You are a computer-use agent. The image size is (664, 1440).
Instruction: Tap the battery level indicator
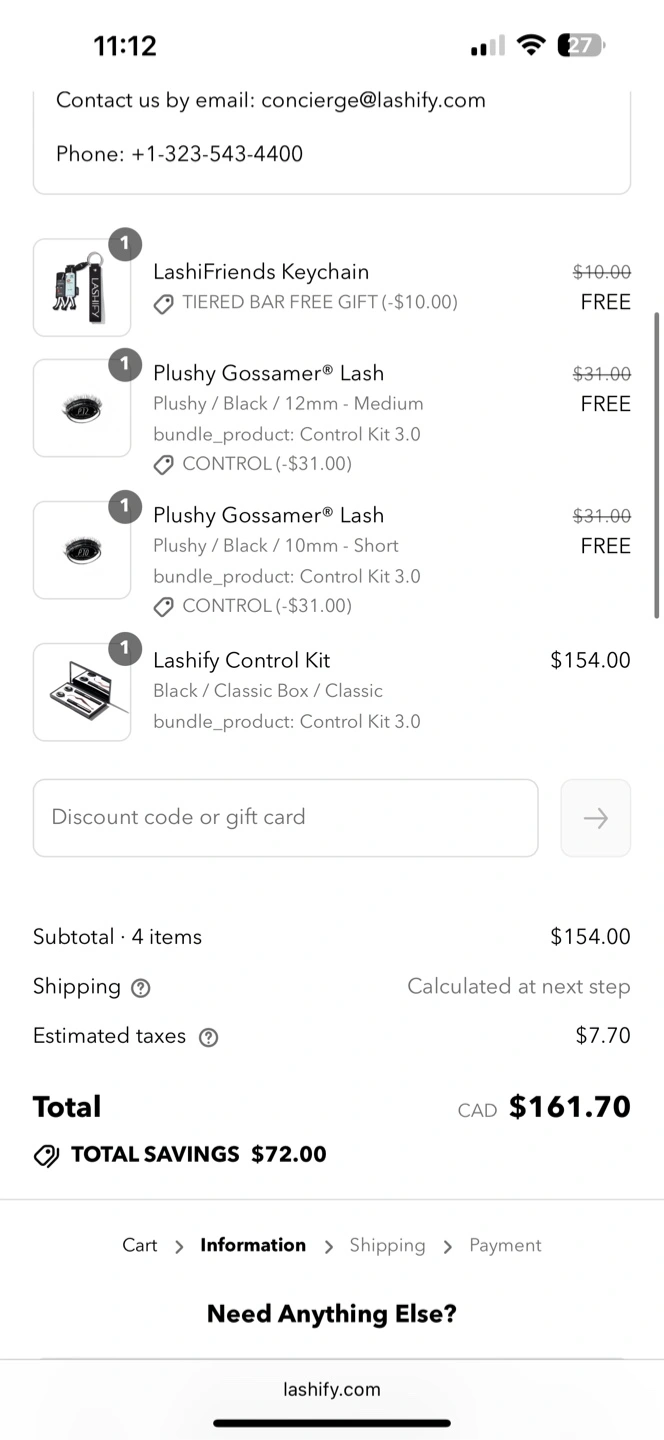click(x=581, y=45)
